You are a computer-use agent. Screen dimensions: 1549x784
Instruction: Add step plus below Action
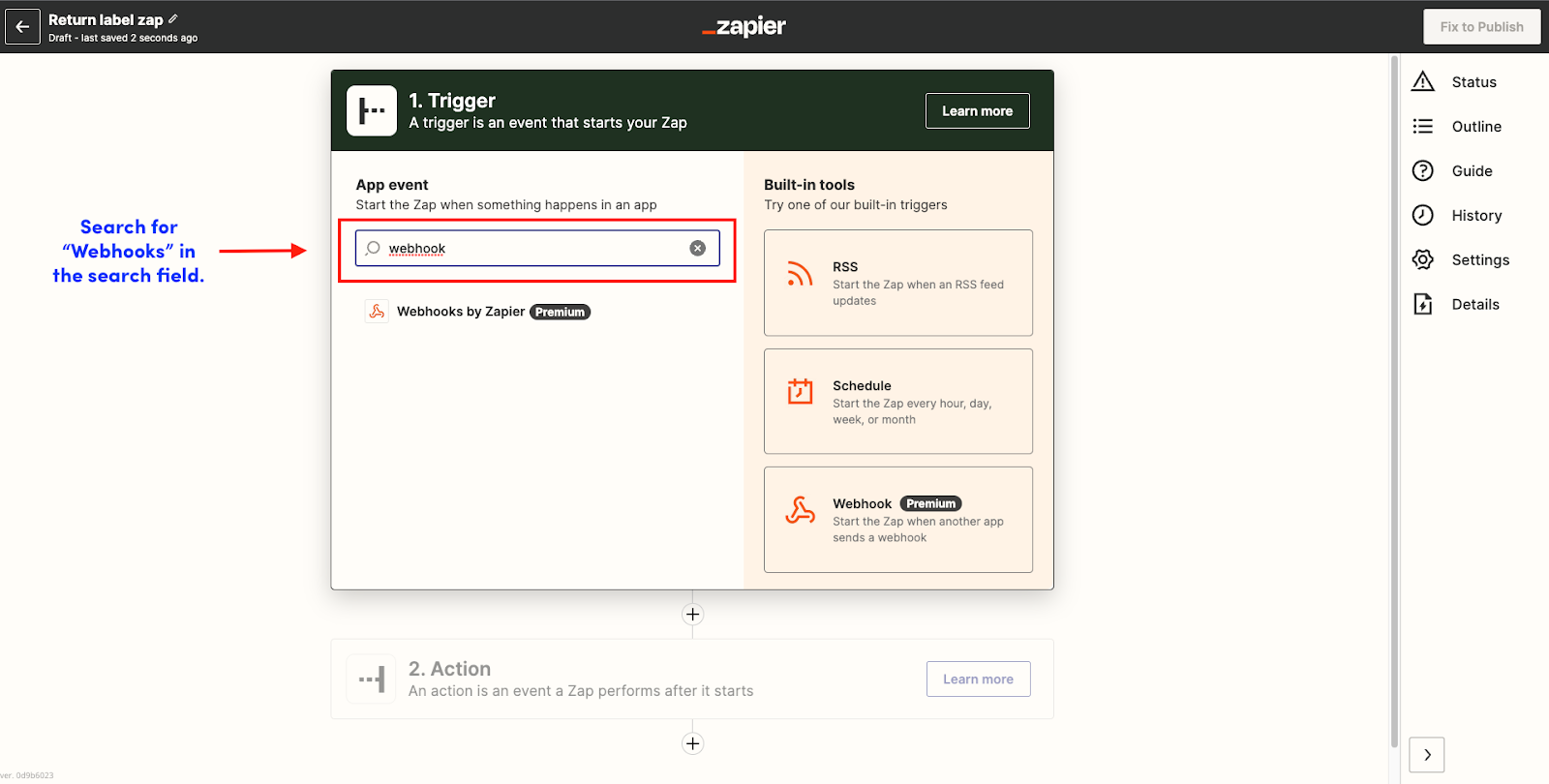coord(692,743)
